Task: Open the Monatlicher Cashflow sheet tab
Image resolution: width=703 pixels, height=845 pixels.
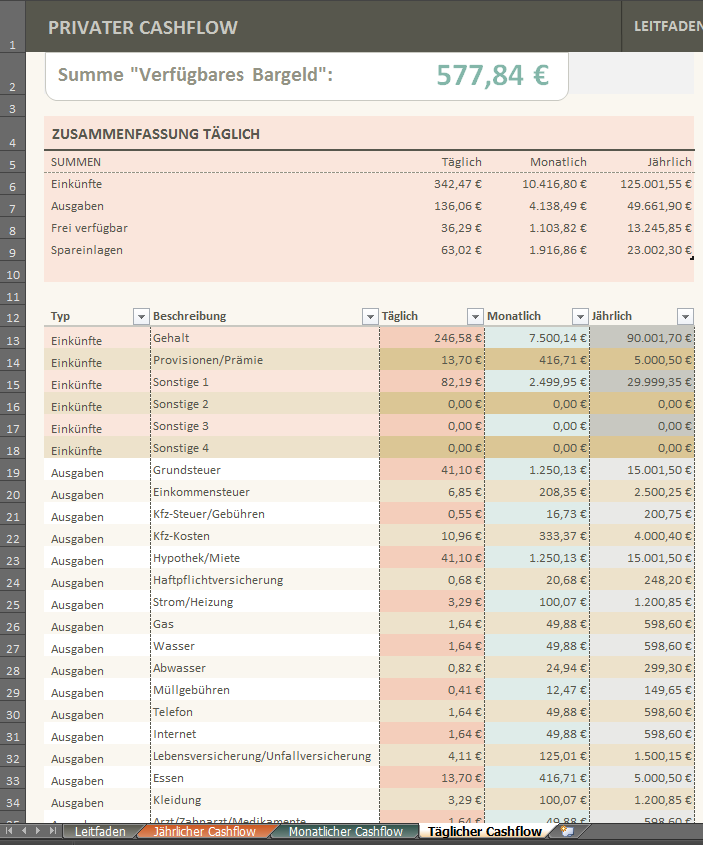Action: coord(345,832)
